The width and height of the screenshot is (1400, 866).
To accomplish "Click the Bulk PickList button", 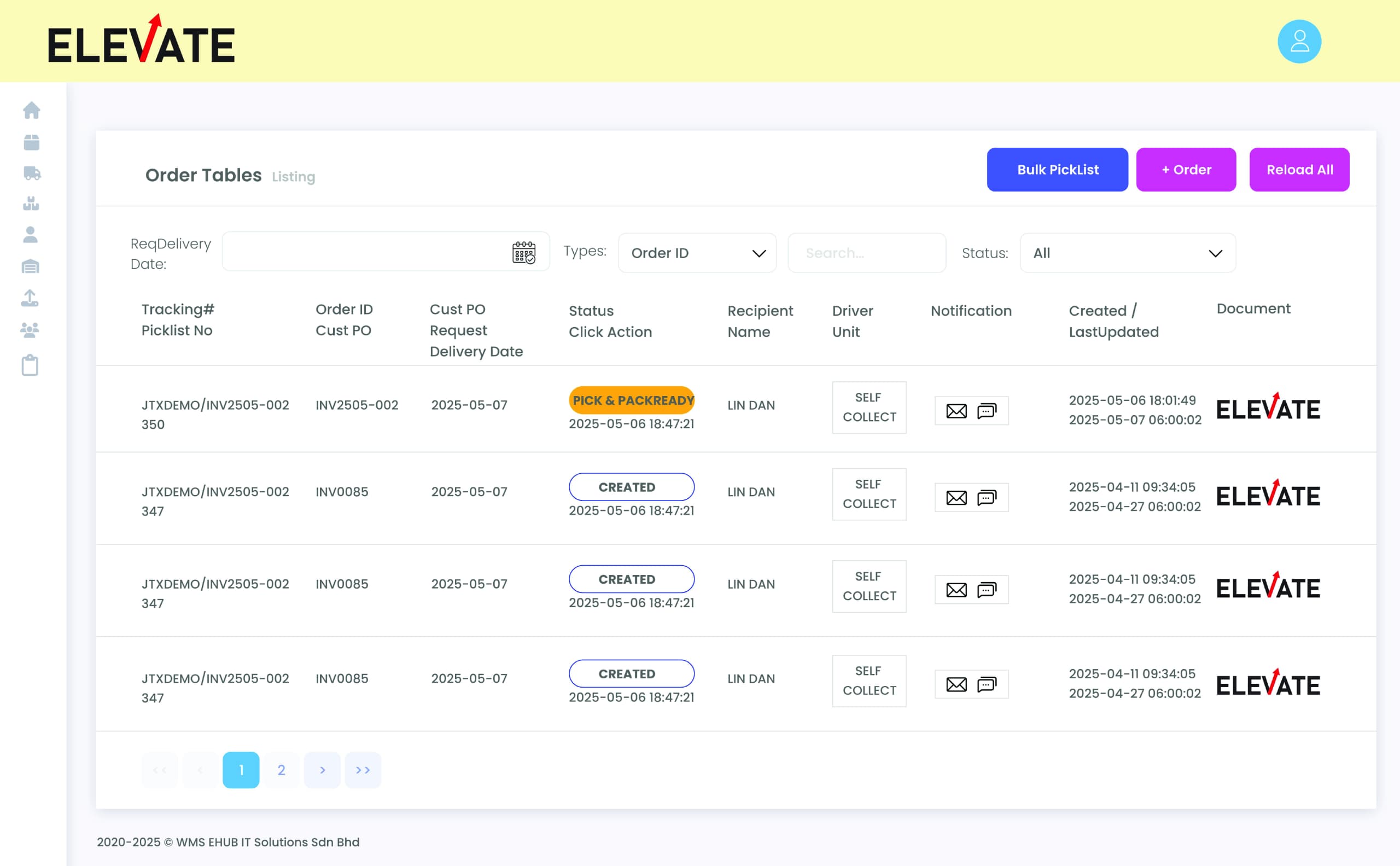I will [x=1057, y=170].
